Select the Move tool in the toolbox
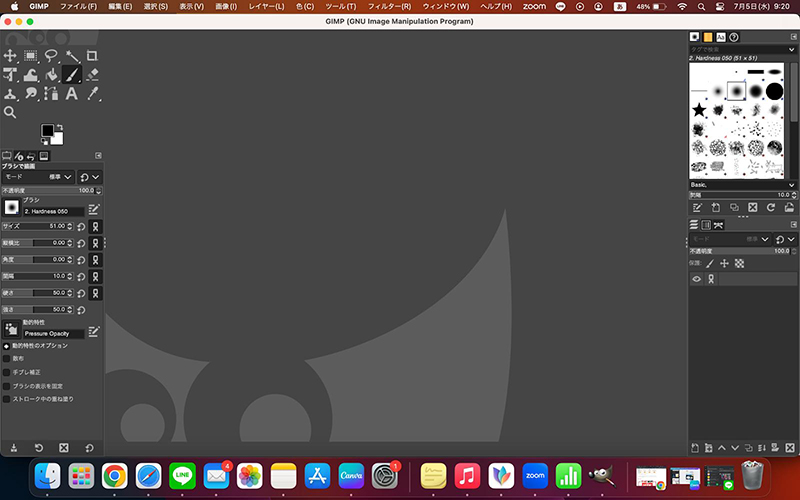Viewport: 800px width, 500px height. (x=10, y=56)
